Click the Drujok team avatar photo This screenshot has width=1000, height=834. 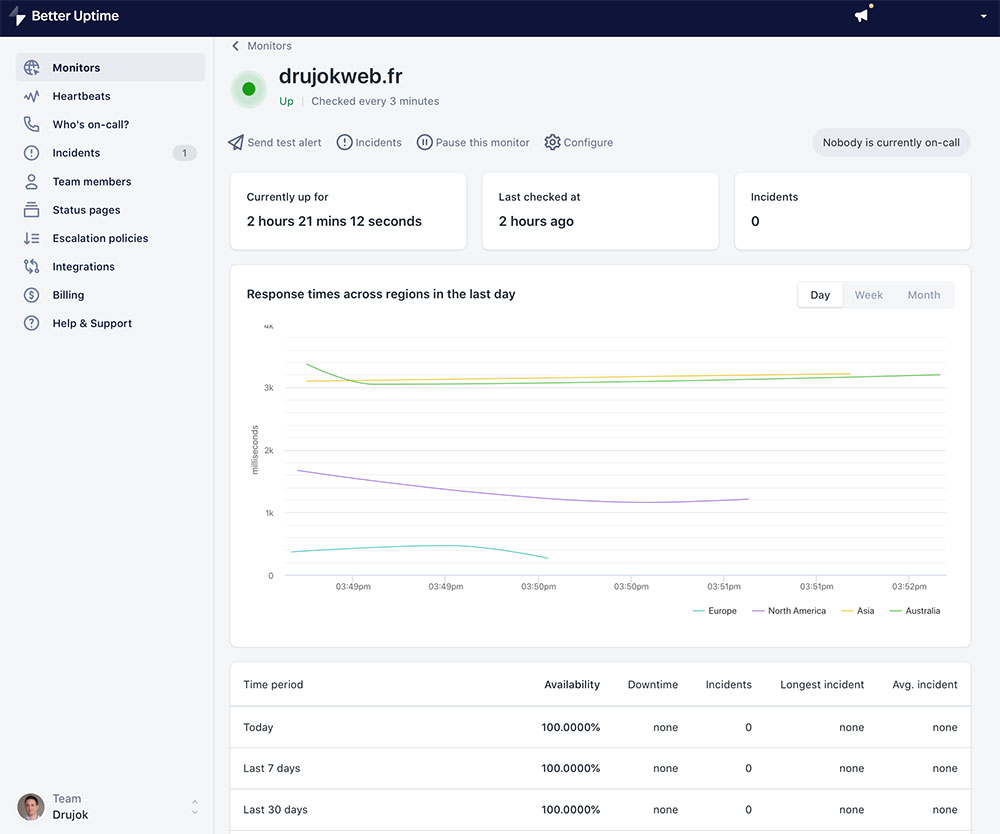click(31, 807)
